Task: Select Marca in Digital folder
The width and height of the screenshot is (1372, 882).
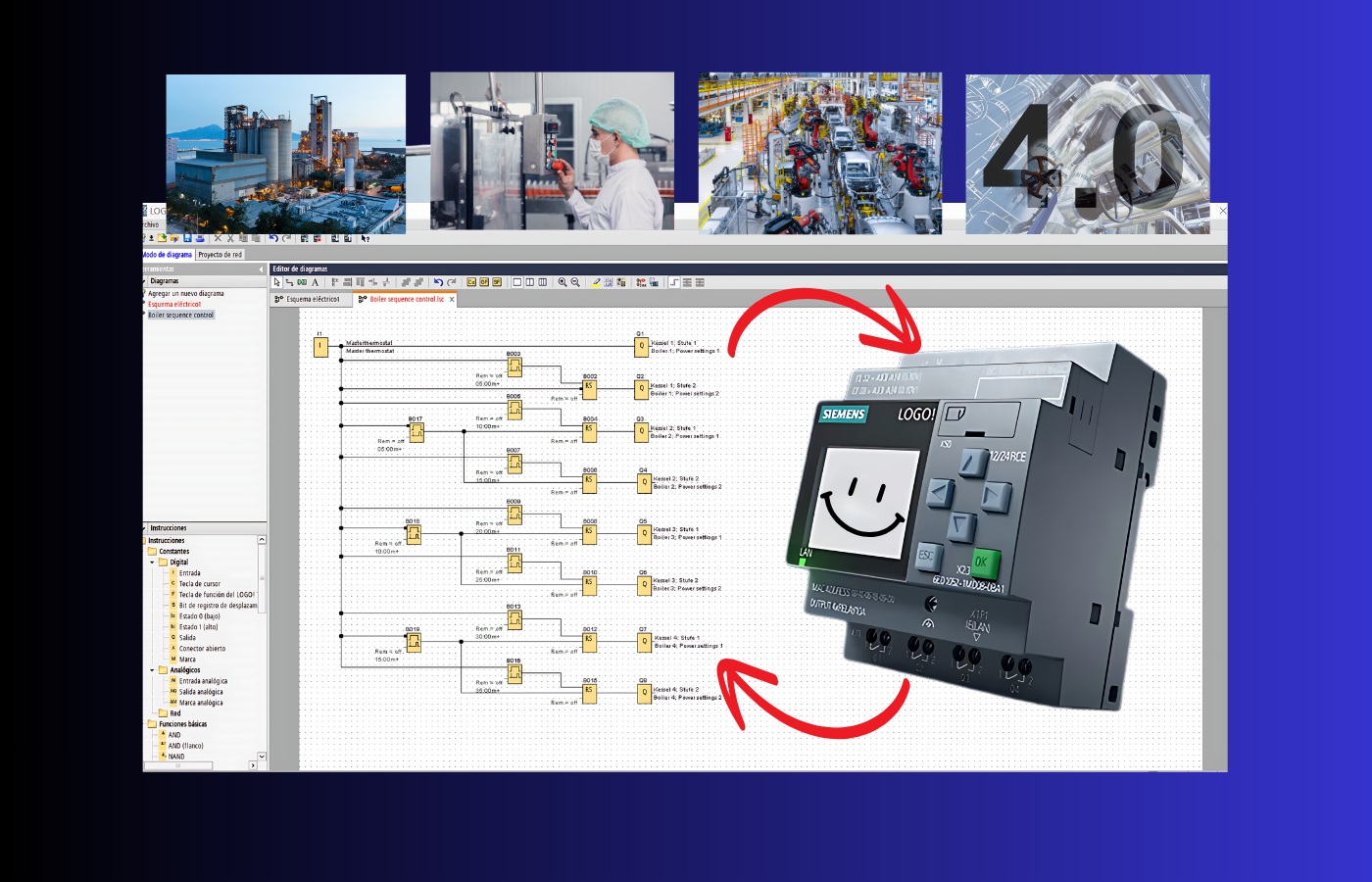Action: [187, 660]
